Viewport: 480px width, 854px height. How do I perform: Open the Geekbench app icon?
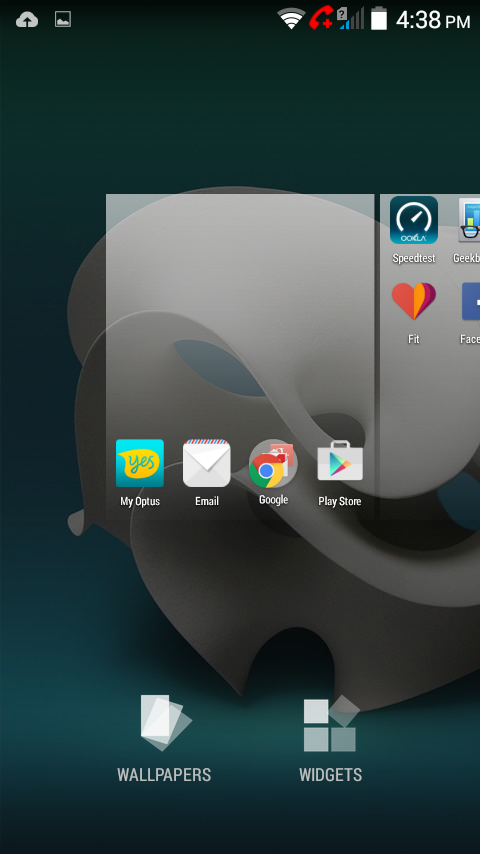469,219
